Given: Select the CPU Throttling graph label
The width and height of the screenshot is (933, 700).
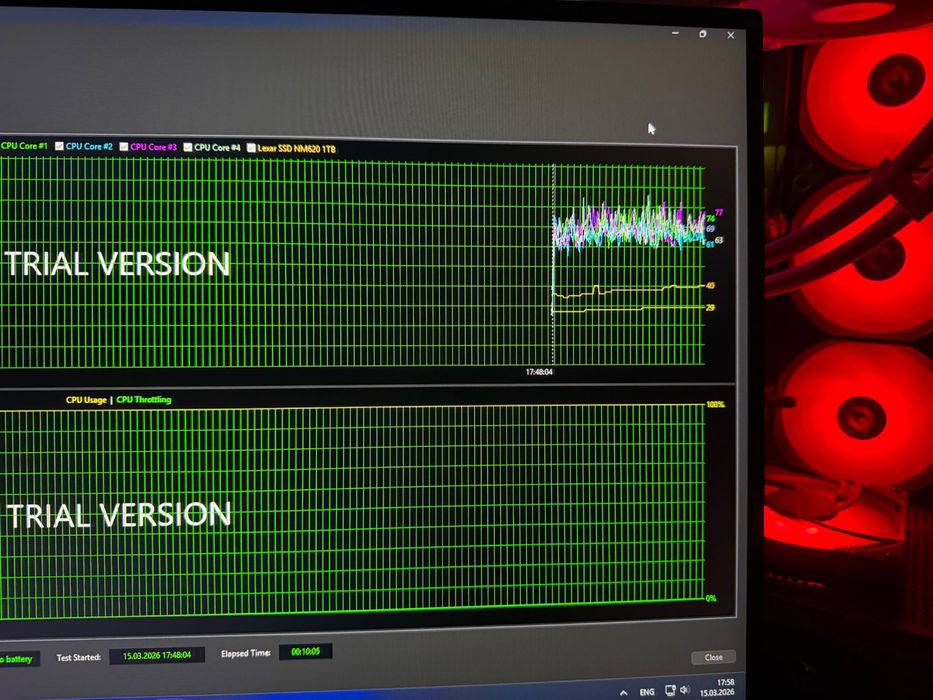Looking at the screenshot, I should [144, 399].
